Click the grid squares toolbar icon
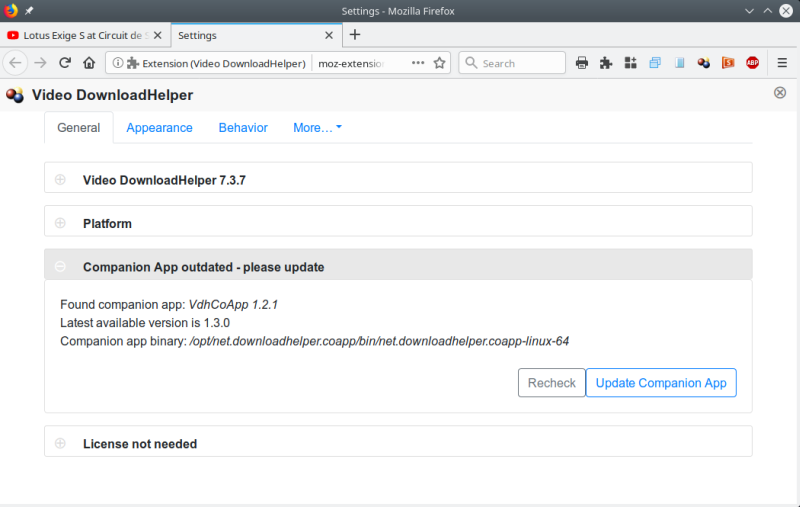The image size is (800, 507). (x=631, y=63)
